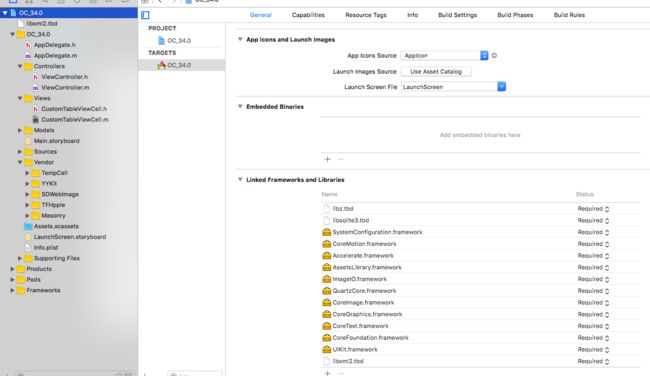
Task: Select CoreGraphics.framework row
Action: (x=480, y=314)
